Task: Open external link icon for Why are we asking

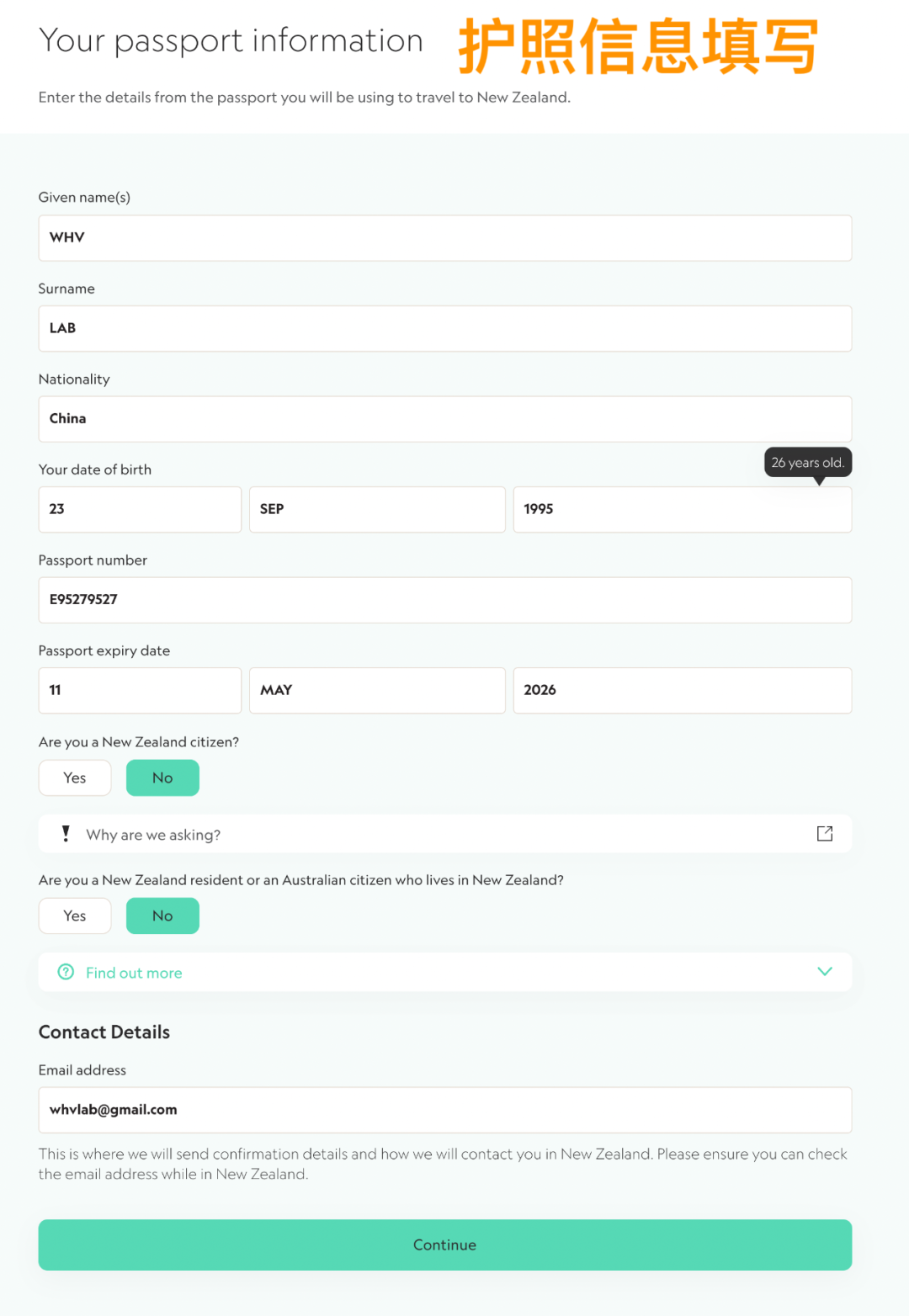Action: (x=825, y=834)
